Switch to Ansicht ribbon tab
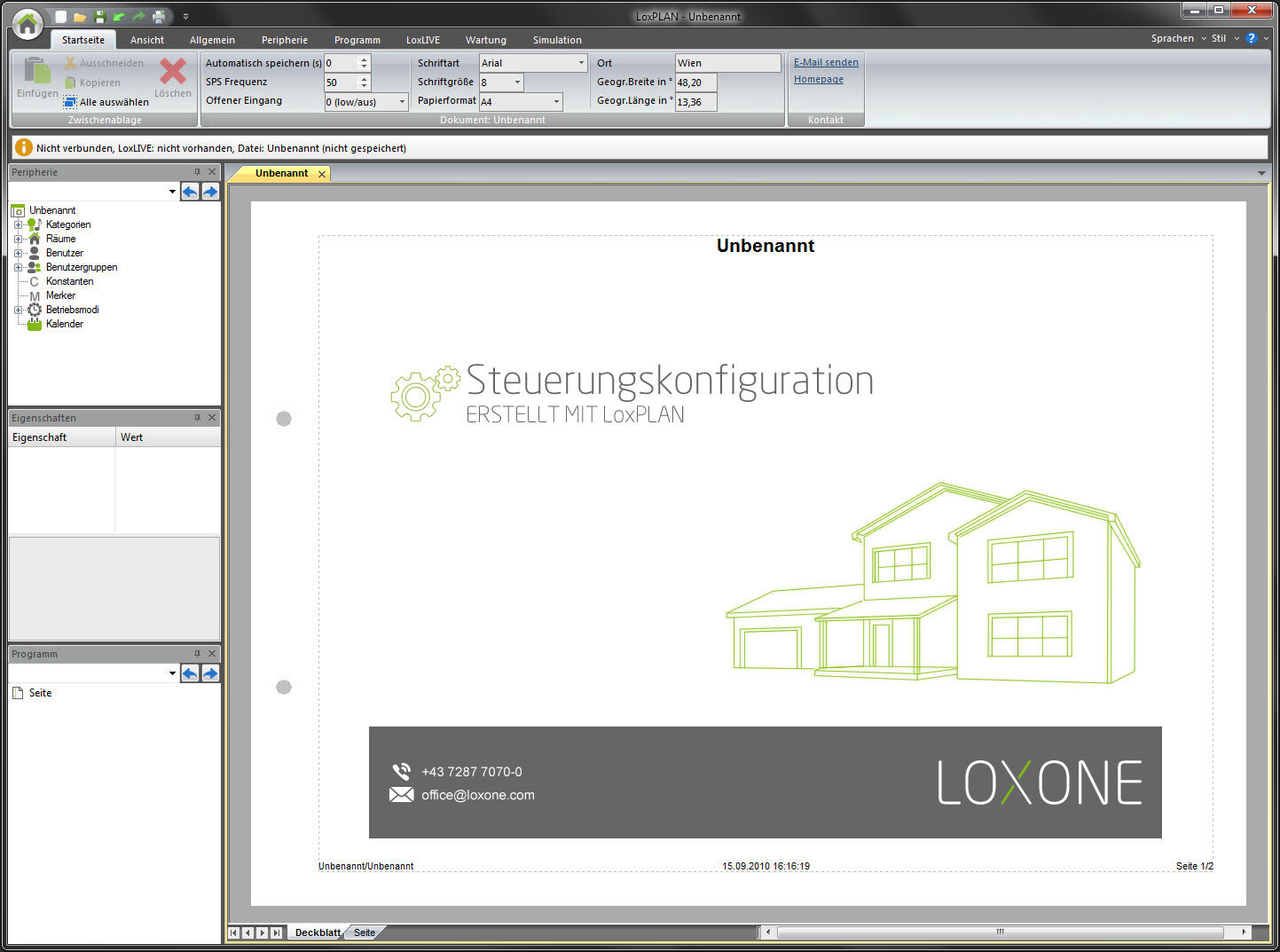The image size is (1280, 952). tap(147, 40)
